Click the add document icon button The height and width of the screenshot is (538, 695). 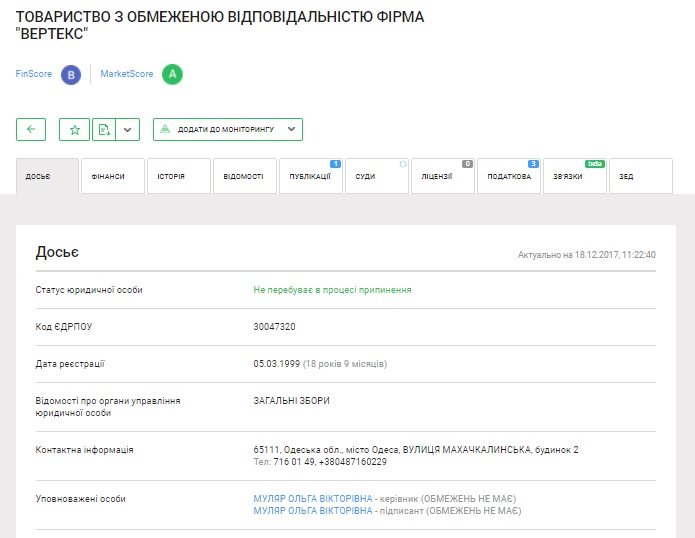(104, 129)
